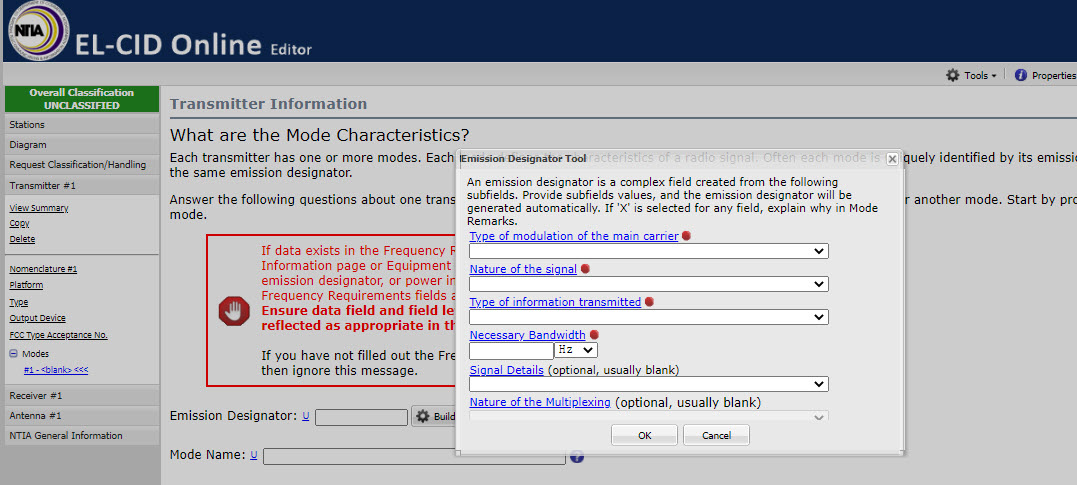
Task: Click View Summary link
Action: (x=39, y=208)
